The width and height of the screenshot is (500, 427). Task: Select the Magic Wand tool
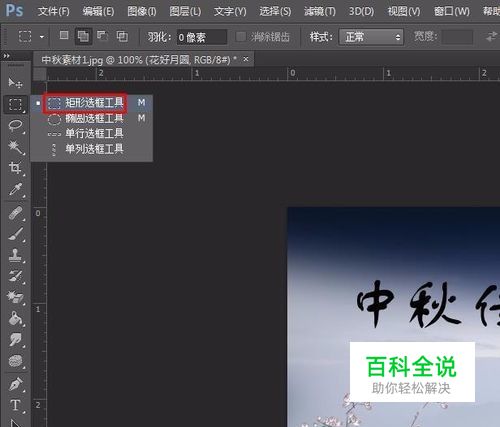pos(15,147)
